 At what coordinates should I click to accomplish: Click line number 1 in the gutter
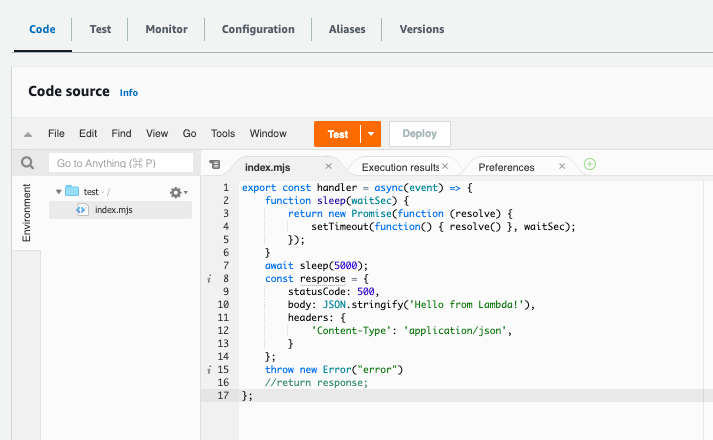coord(226,187)
